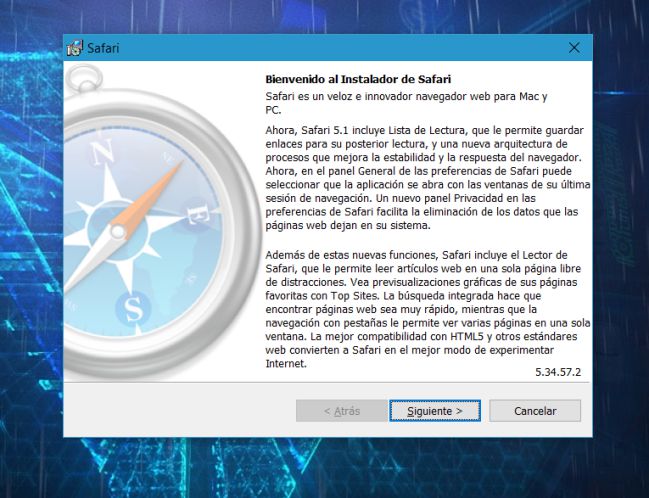Click the 'Safari' window title text
The width and height of the screenshot is (649, 498).
coord(103,48)
